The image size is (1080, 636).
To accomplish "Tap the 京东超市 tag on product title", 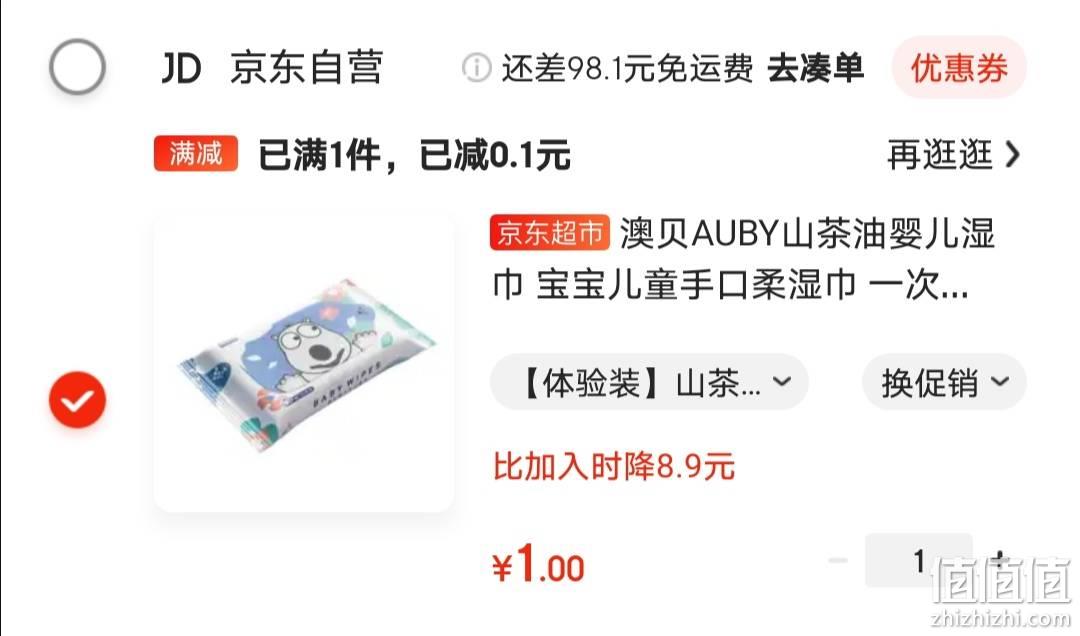I will point(550,233).
